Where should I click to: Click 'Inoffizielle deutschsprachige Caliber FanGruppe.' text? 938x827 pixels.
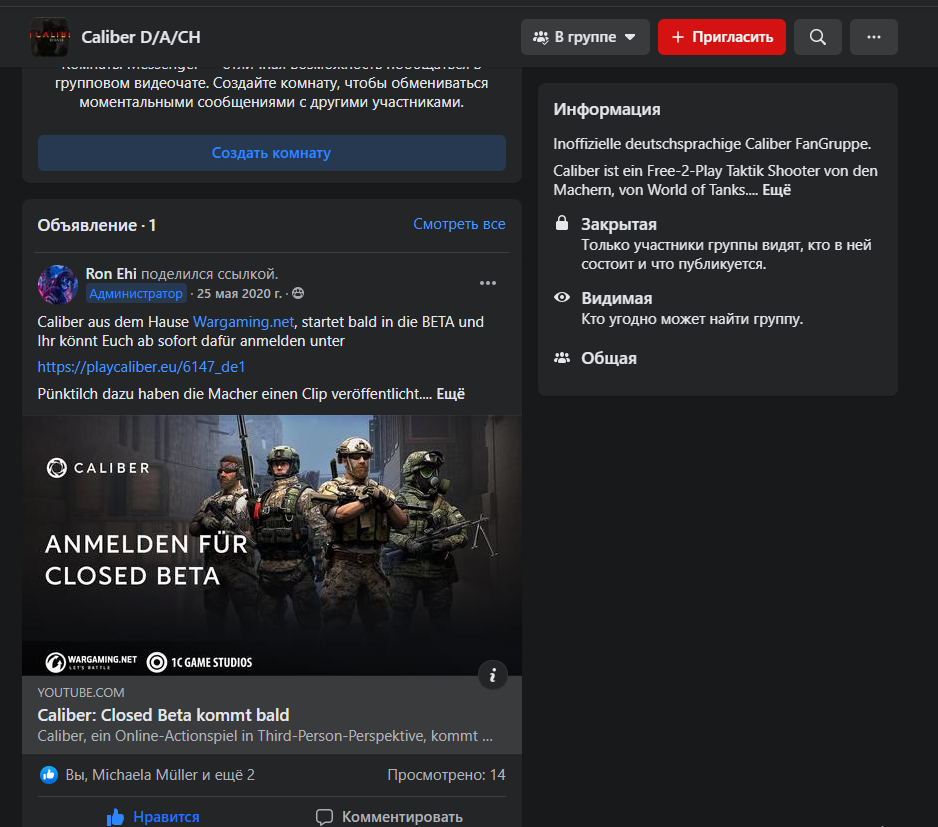[712, 144]
